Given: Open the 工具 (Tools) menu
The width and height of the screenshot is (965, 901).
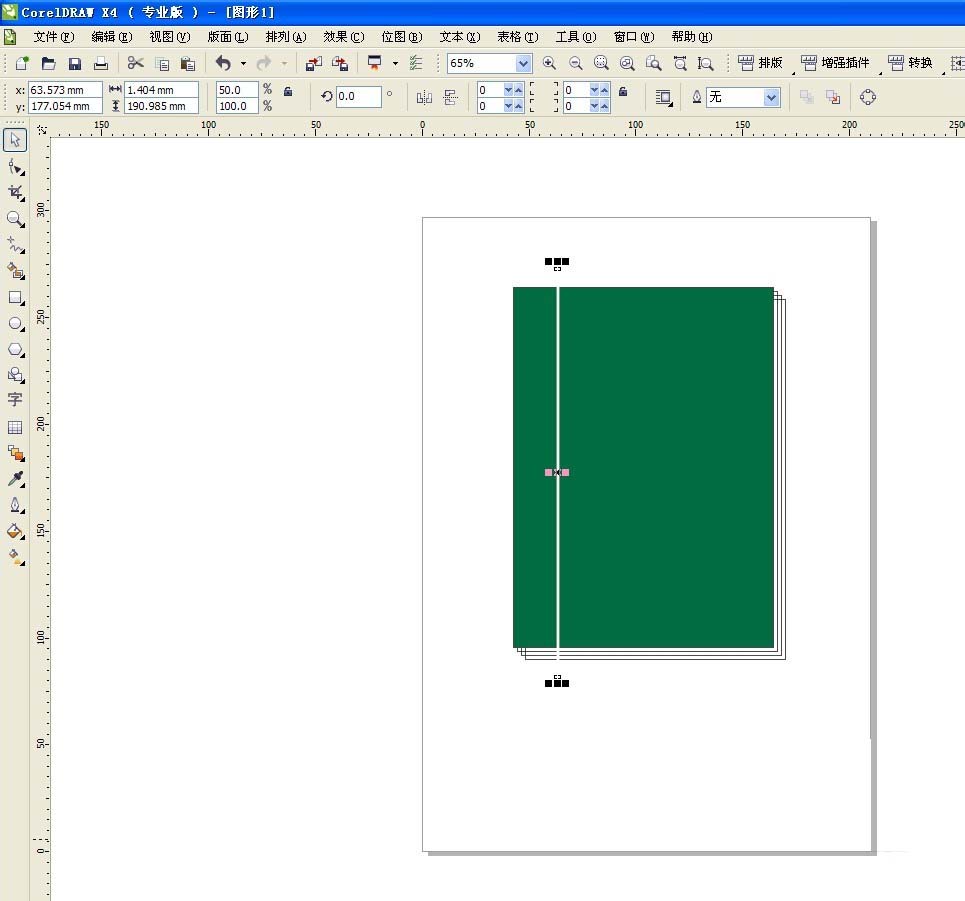Looking at the screenshot, I should [x=575, y=37].
